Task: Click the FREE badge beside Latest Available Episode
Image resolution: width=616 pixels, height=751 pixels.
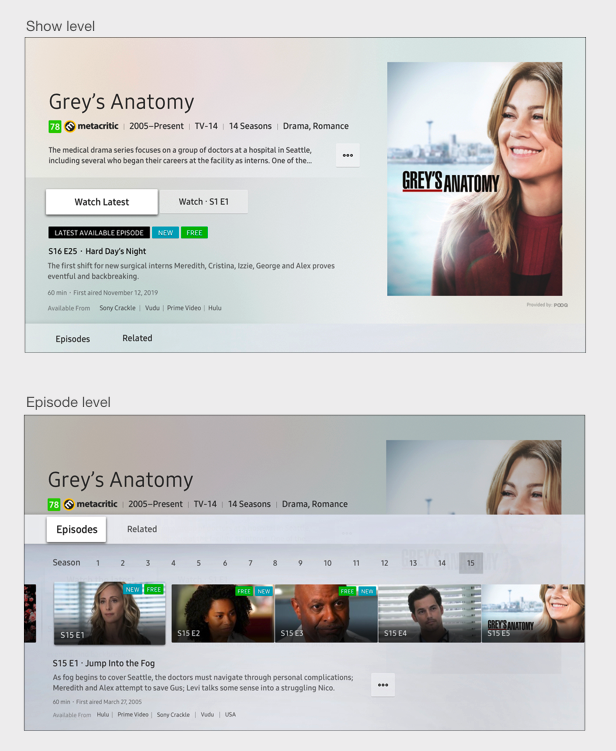Action: pos(194,233)
